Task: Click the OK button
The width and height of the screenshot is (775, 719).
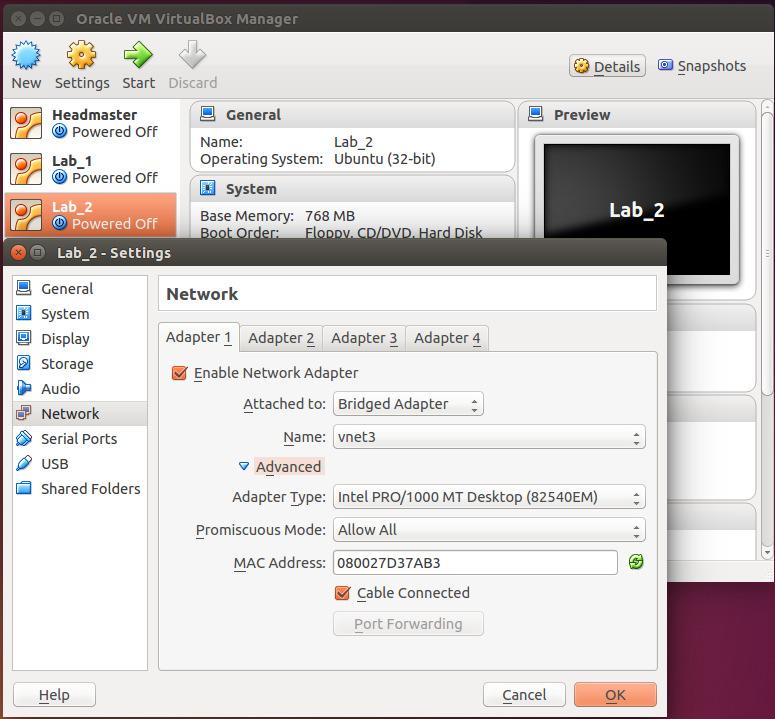Action: coord(615,695)
